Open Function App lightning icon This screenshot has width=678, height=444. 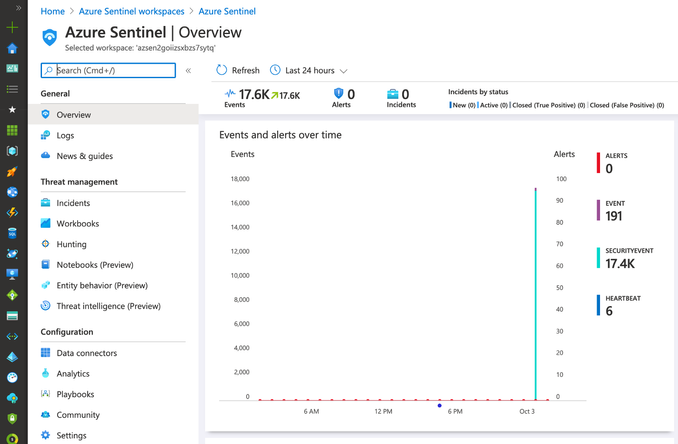[x=12, y=212]
